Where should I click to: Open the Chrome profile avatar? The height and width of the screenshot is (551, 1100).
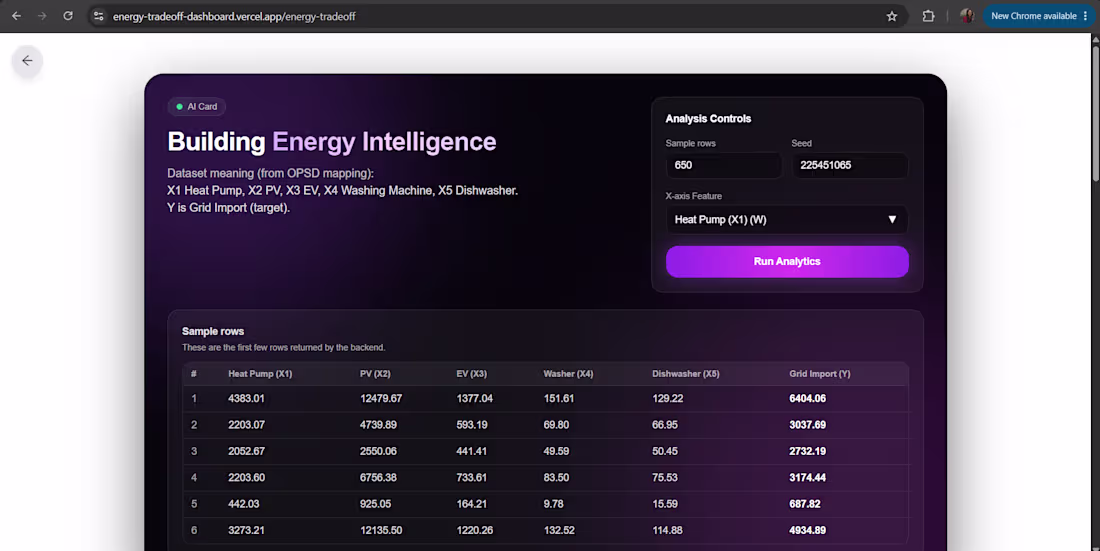pos(967,15)
